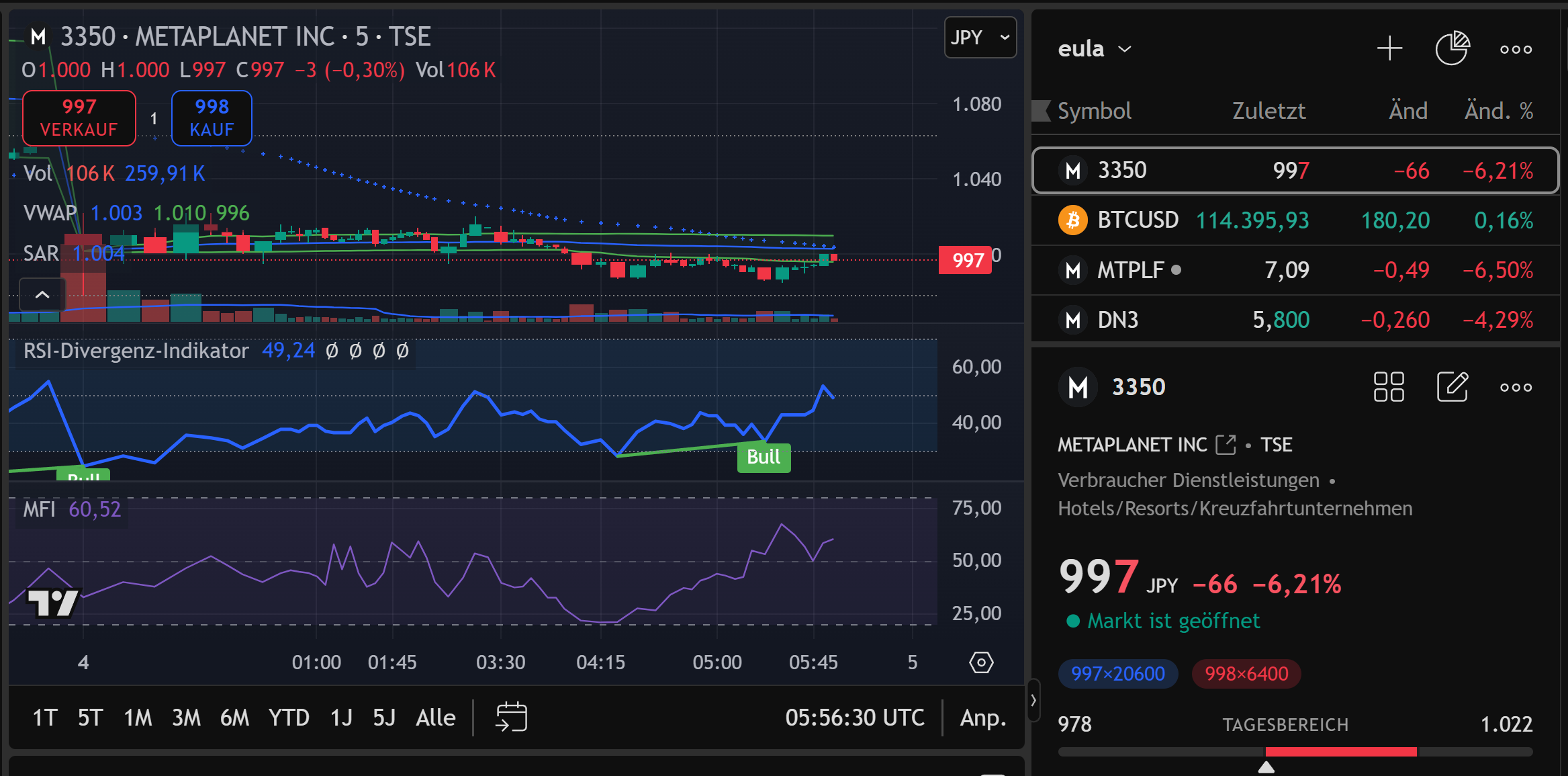Click the 05:56:30 UTC timezone button
Viewport: 1568px width, 776px height.
coord(855,718)
